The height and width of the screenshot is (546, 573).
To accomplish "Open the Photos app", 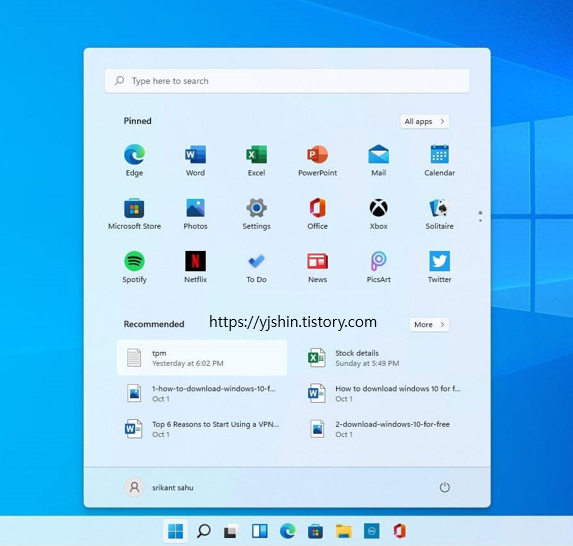I will pyautogui.click(x=195, y=213).
